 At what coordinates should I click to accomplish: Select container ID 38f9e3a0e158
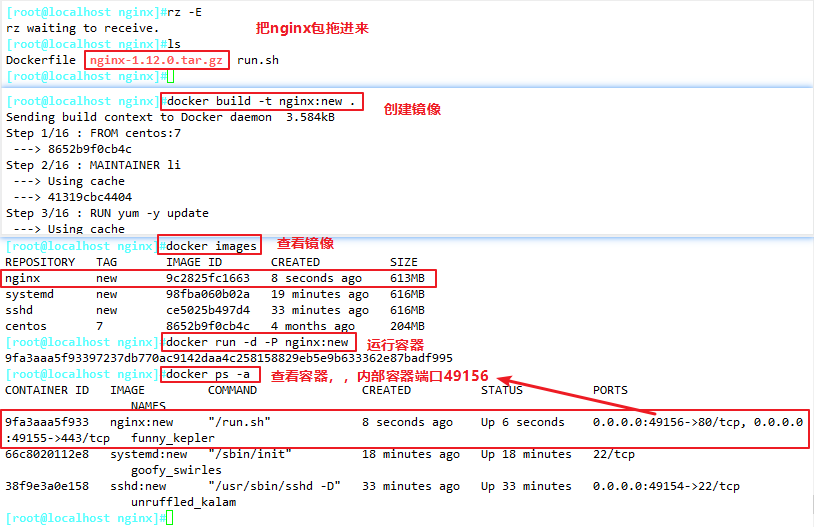pyautogui.click(x=47, y=487)
